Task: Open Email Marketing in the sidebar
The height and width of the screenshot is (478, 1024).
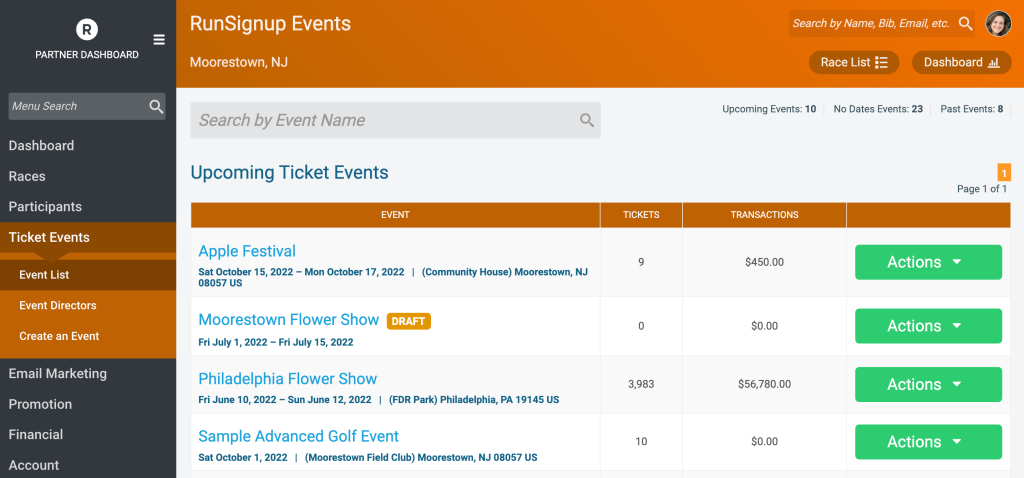Action: point(57,374)
